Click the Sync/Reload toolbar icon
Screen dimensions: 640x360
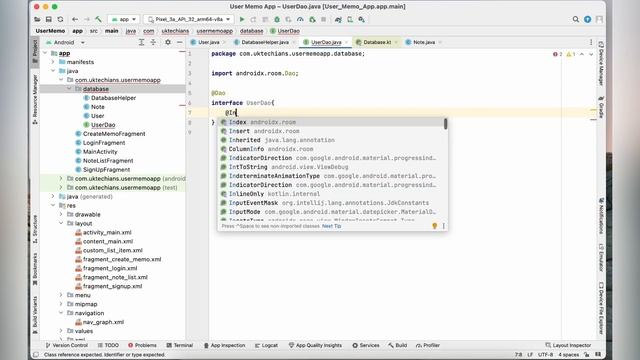point(60,19)
